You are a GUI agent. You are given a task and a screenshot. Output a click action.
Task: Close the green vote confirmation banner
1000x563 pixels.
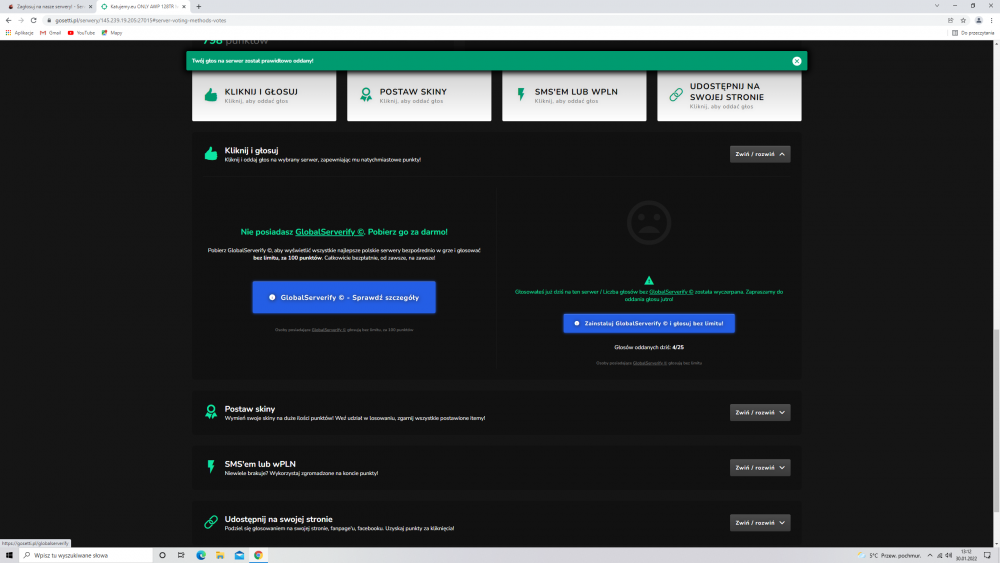797,61
